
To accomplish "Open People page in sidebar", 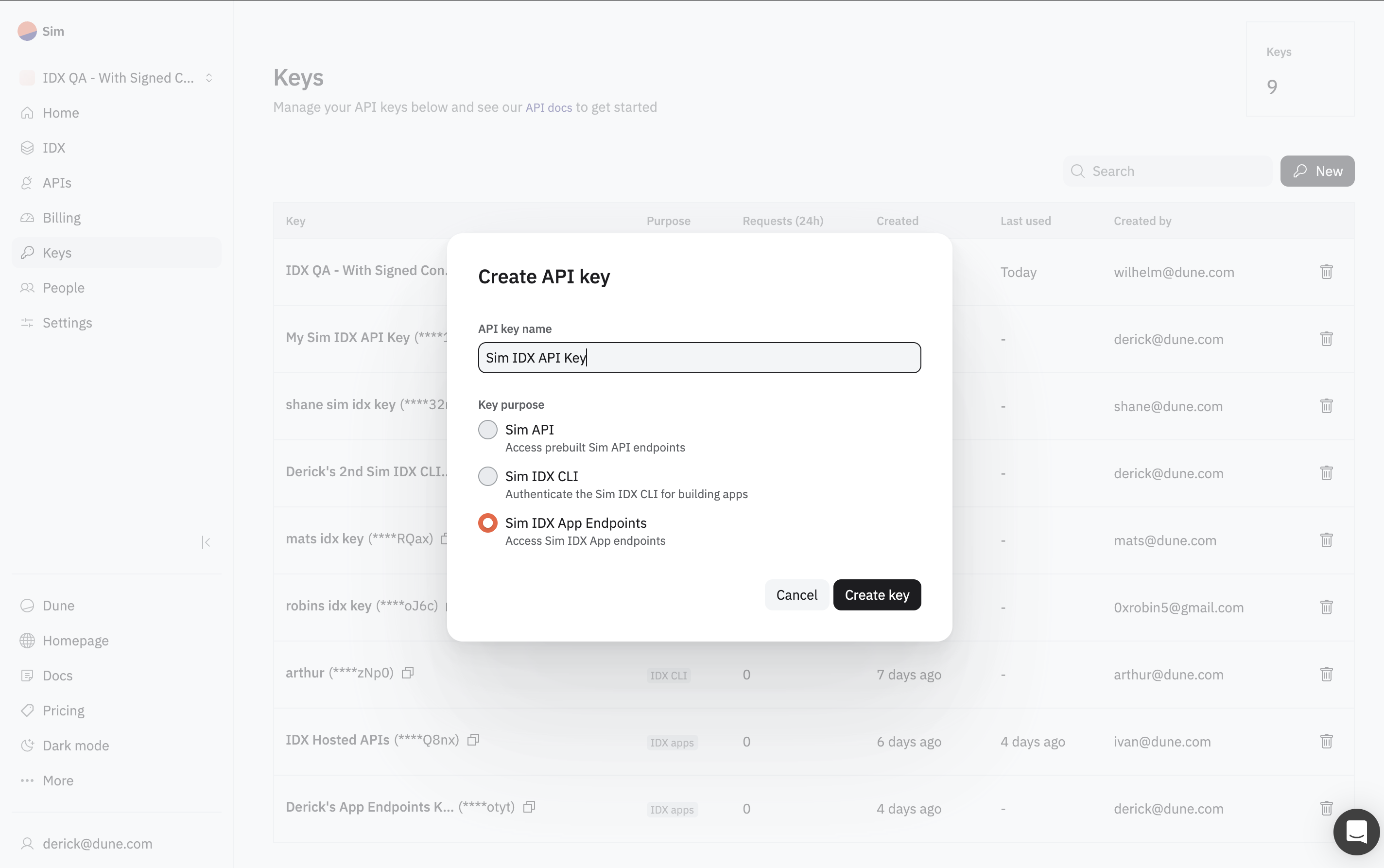I will (117, 288).
